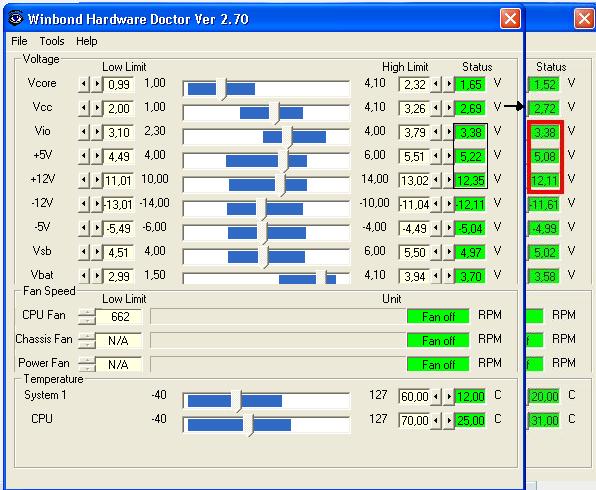Screen dimensions: 596x490
Task: Decrease Vcore high limit with left arrow
Action: coord(436,84)
